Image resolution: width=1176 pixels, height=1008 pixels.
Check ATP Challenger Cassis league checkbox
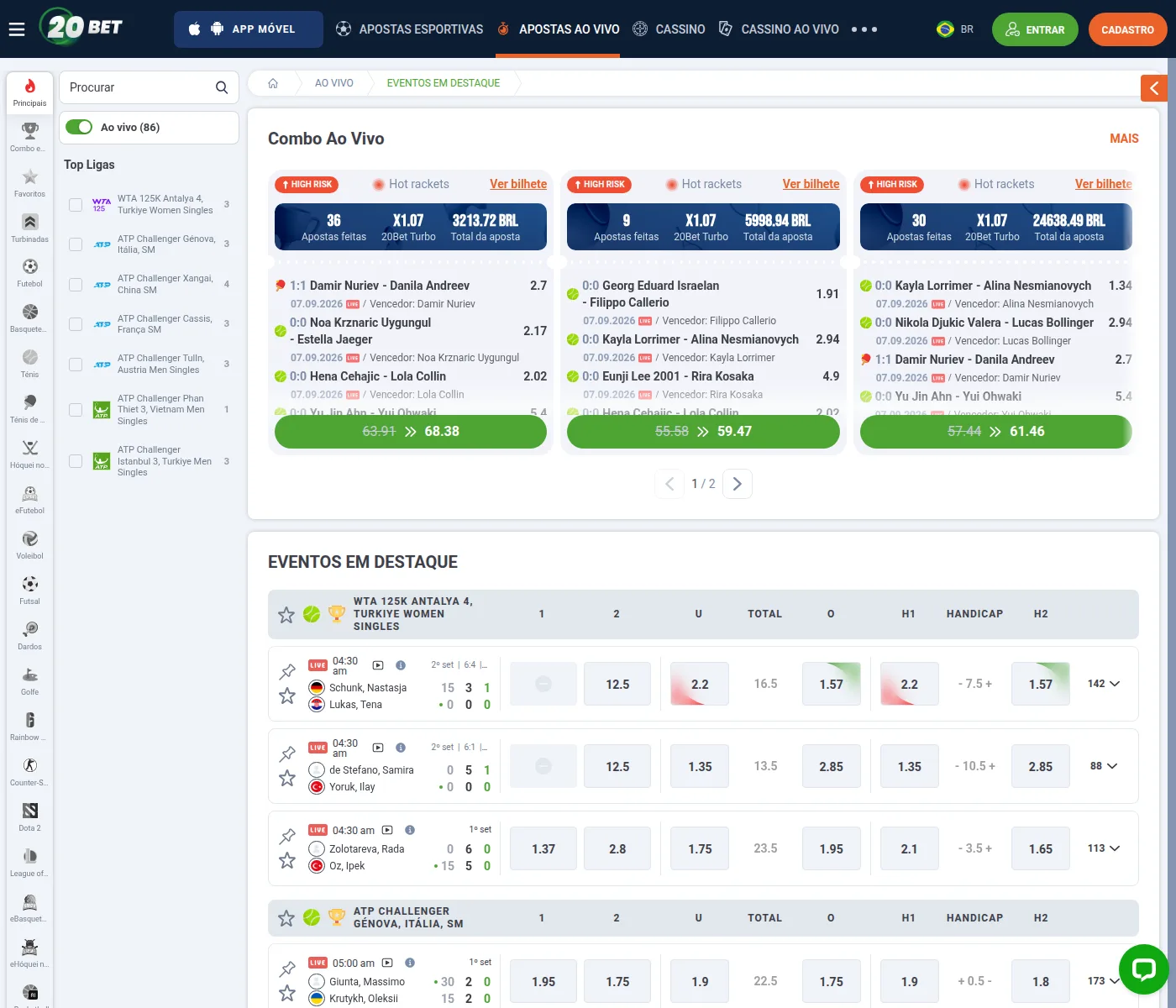pyautogui.click(x=76, y=324)
